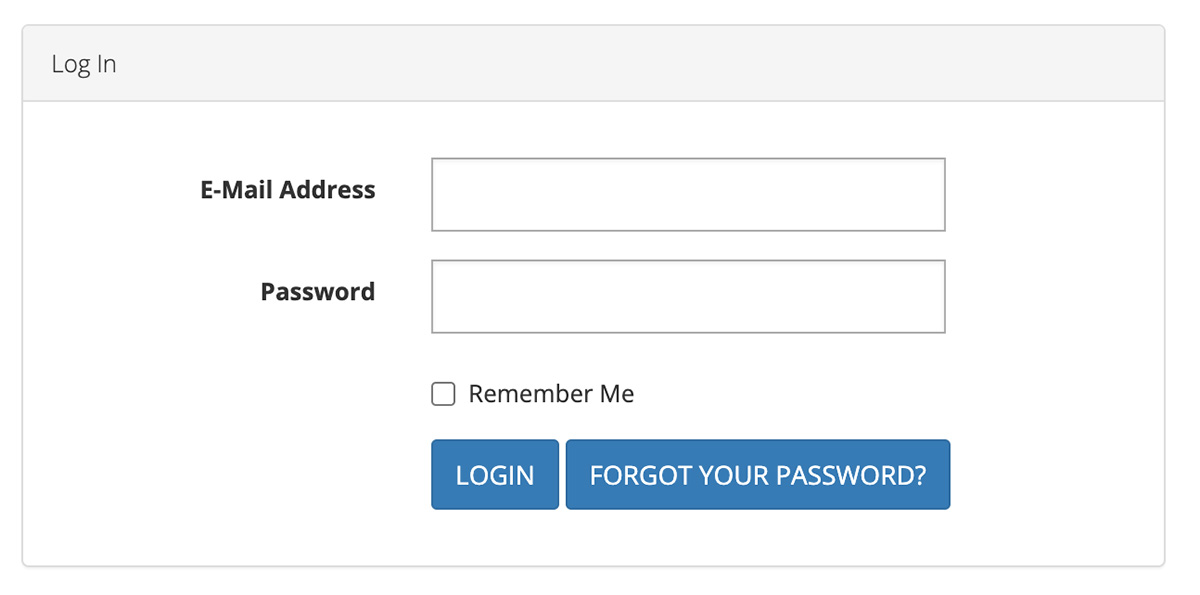The image size is (1200, 595).
Task: Submit the form with the LOGIN button
Action: coord(495,475)
